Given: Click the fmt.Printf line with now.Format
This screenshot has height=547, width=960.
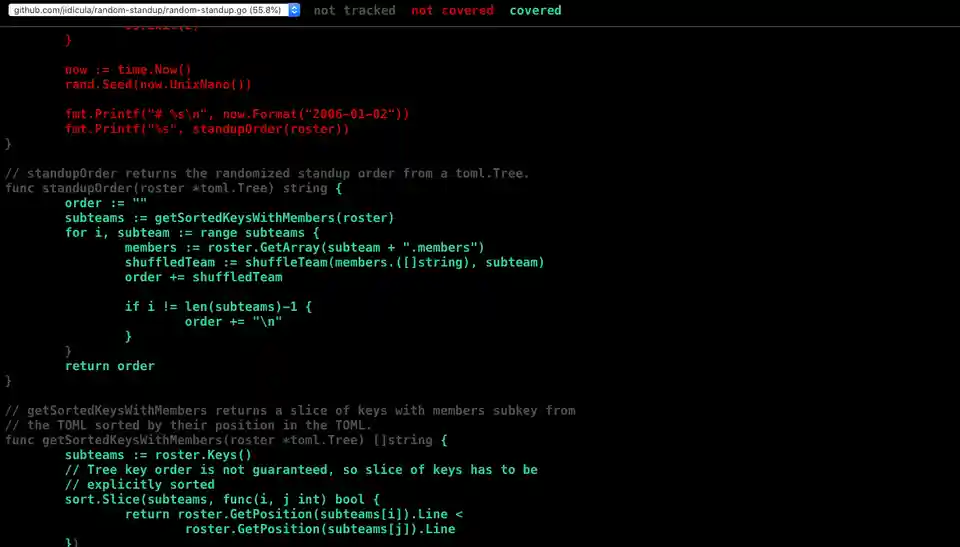Looking at the screenshot, I should [x=237, y=114].
